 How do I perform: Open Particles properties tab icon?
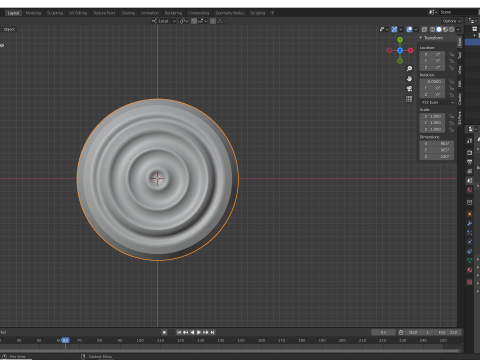[470, 233]
